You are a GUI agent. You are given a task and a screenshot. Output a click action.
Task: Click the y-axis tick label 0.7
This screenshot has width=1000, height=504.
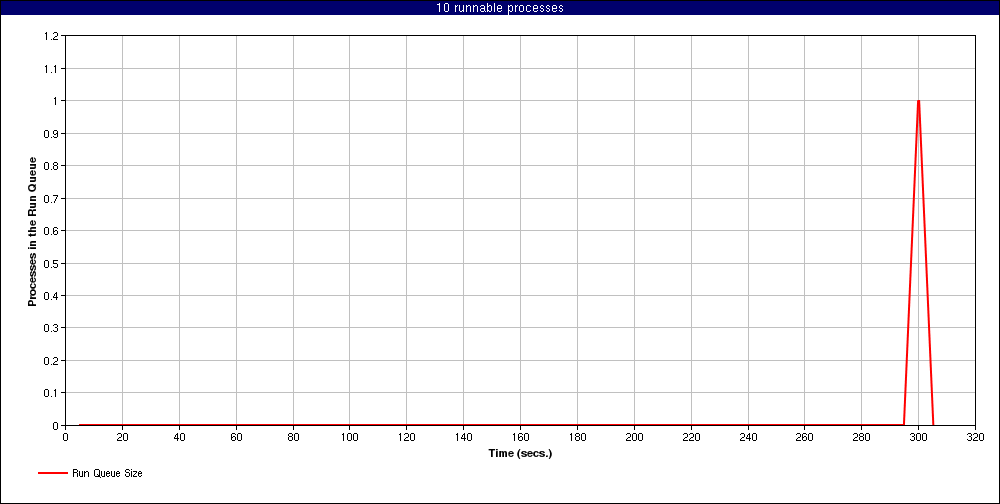coord(52,198)
